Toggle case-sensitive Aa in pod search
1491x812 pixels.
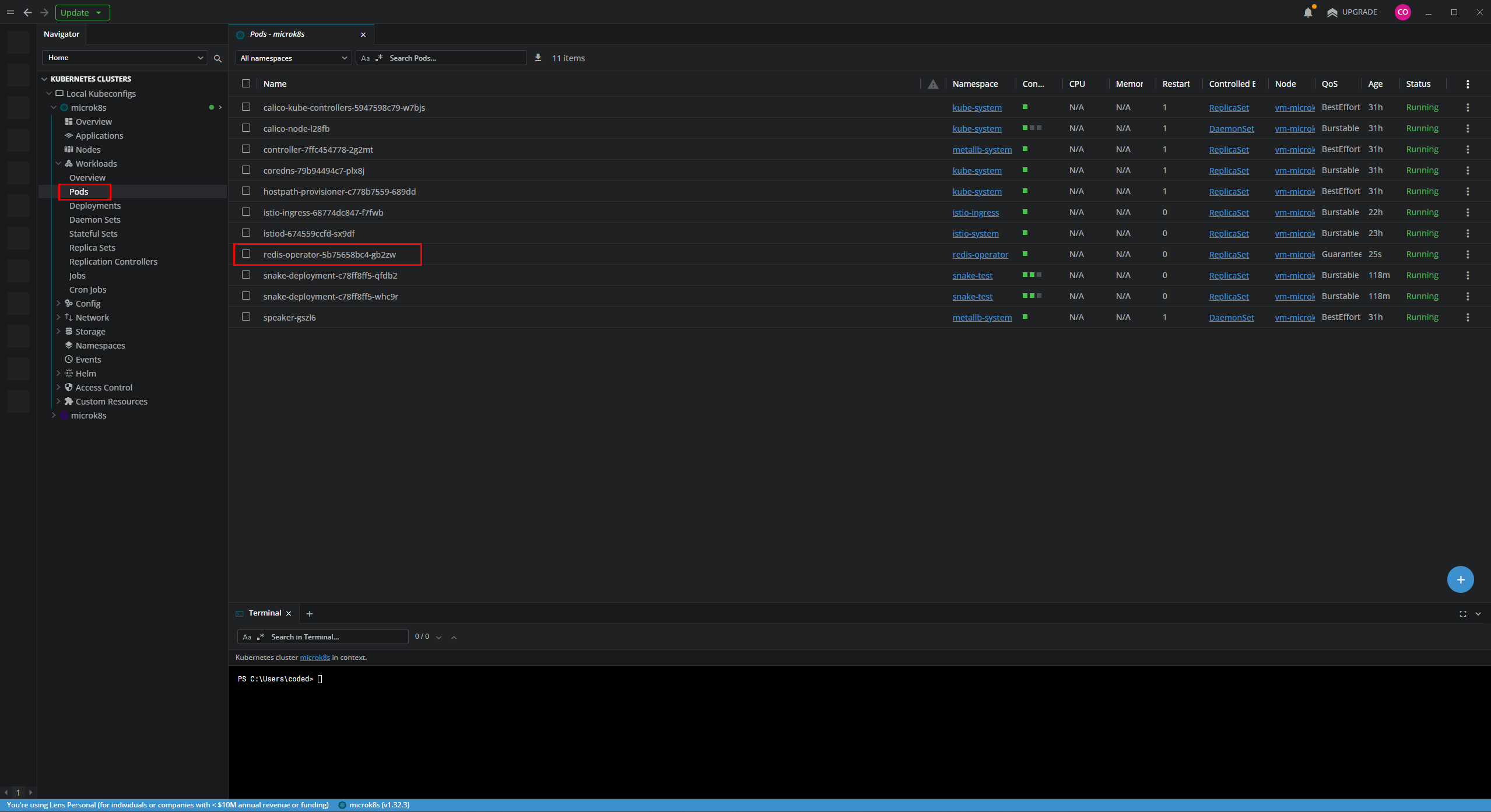pyautogui.click(x=366, y=58)
